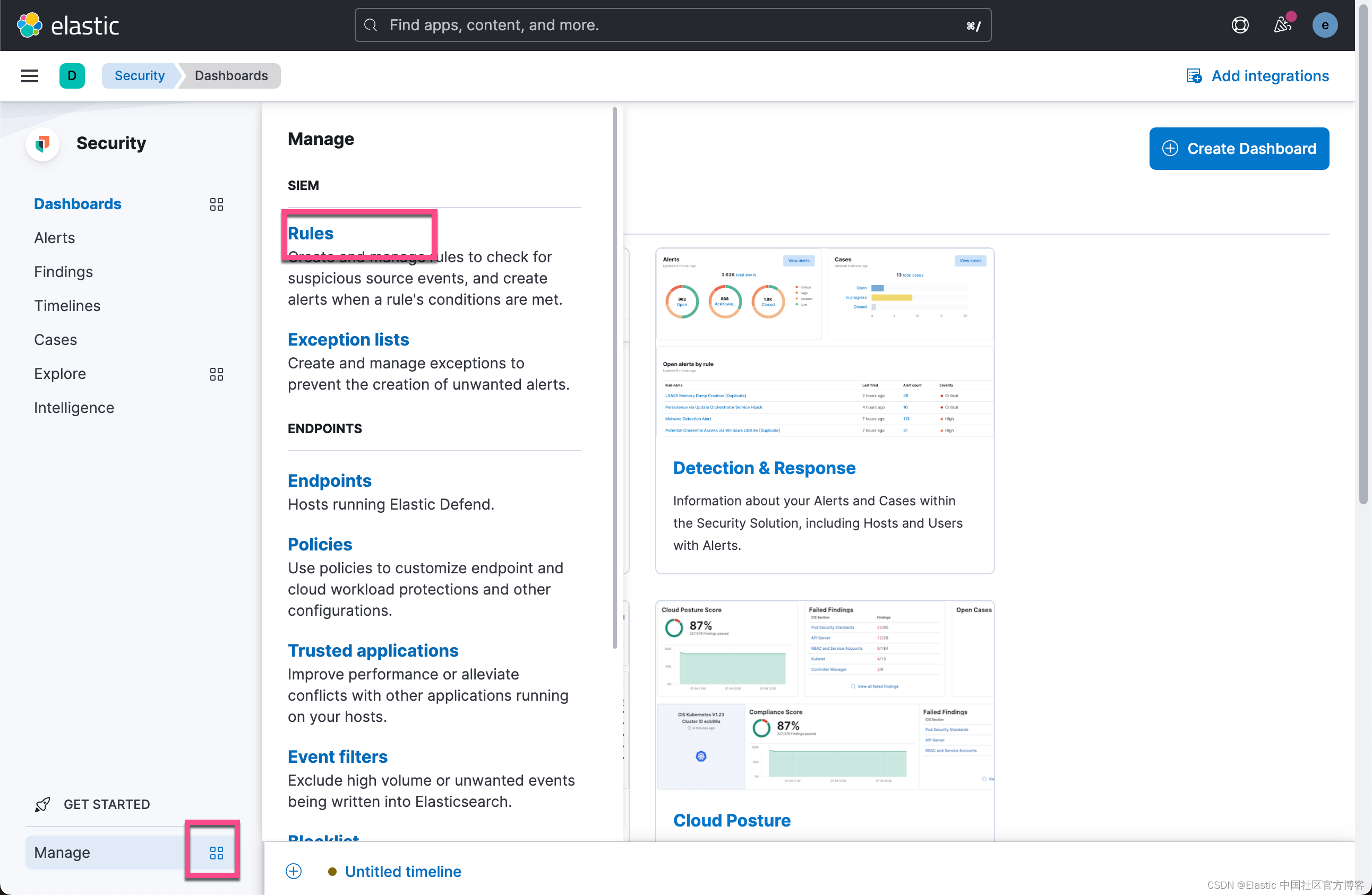
Task: Click the Elastic logo
Action: [68, 25]
